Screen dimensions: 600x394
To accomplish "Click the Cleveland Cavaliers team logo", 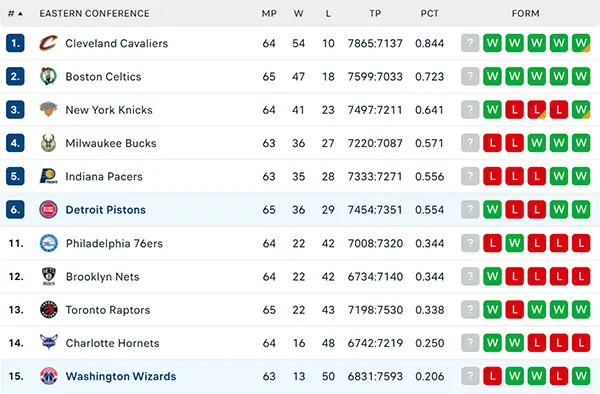I will tap(49, 43).
